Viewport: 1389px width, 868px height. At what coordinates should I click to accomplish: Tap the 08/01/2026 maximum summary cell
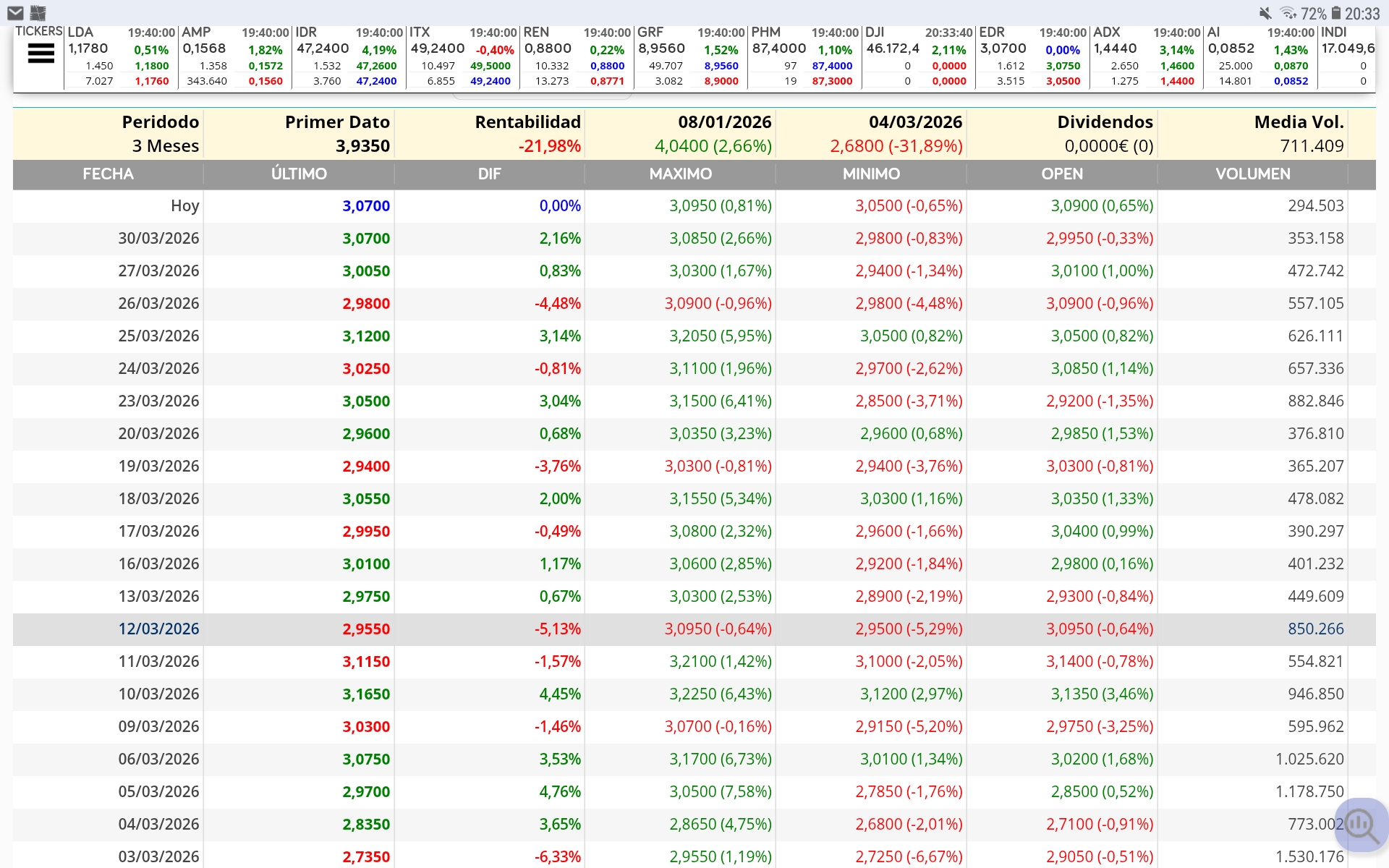(x=681, y=134)
